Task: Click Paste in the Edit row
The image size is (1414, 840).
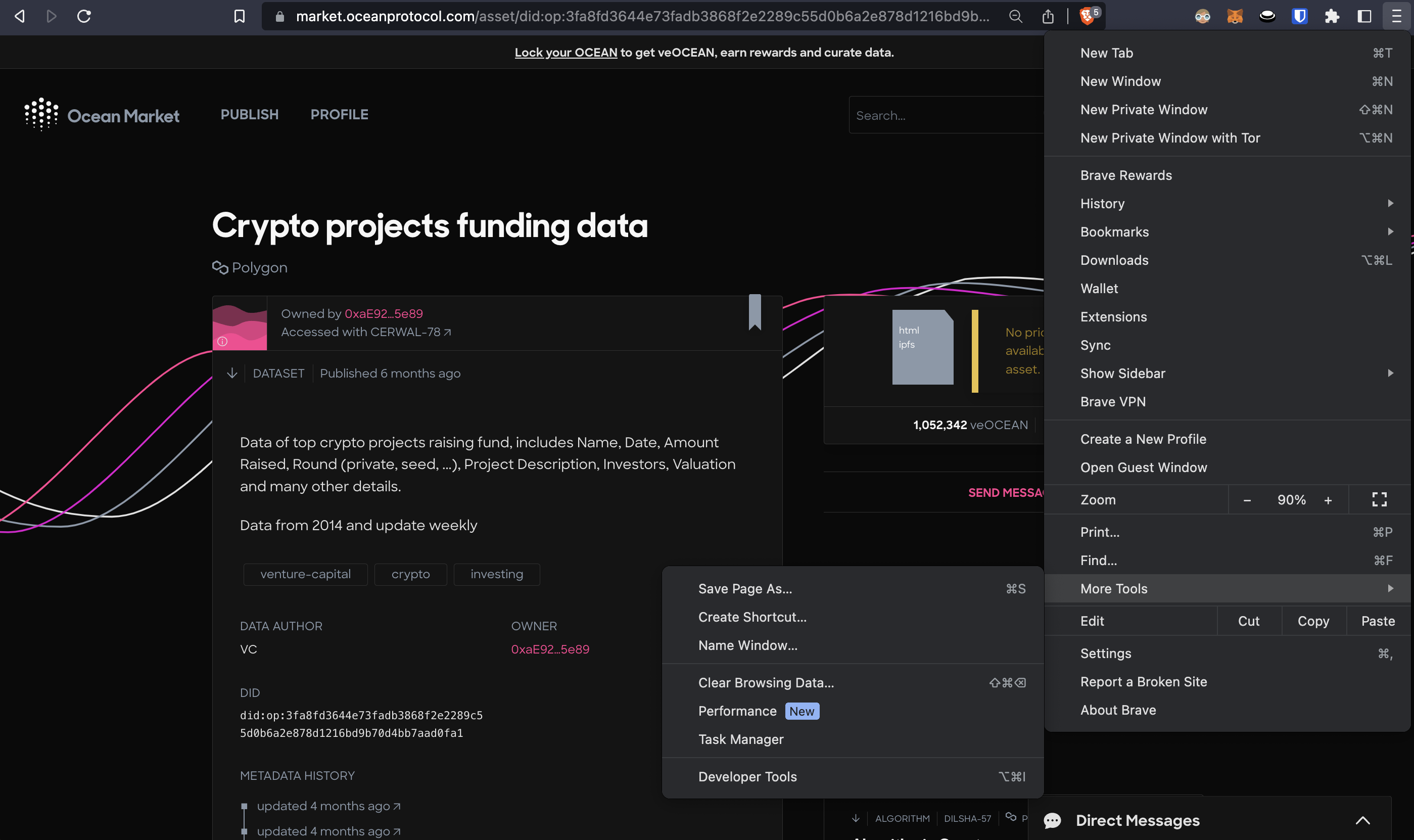Action: point(1378,621)
